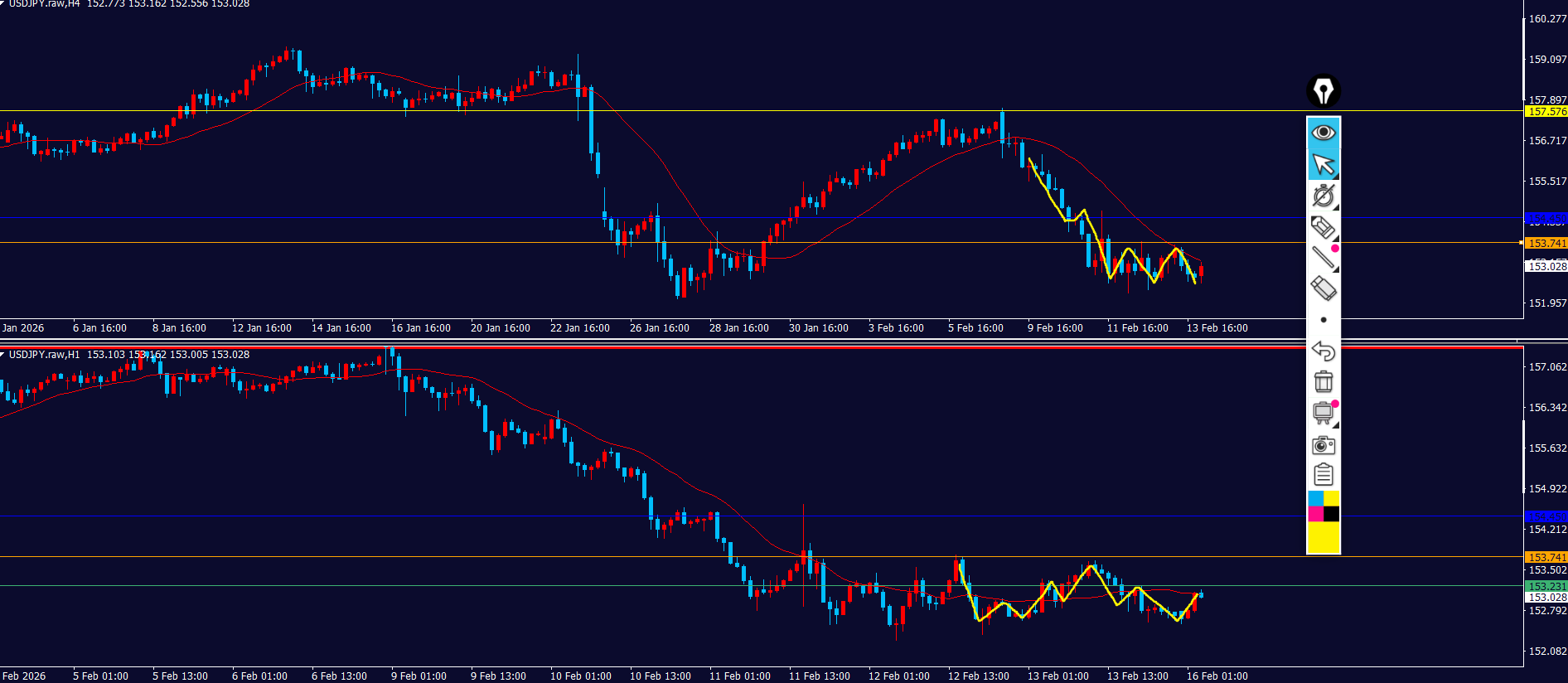Open the brush size dot selector

pos(1324,320)
